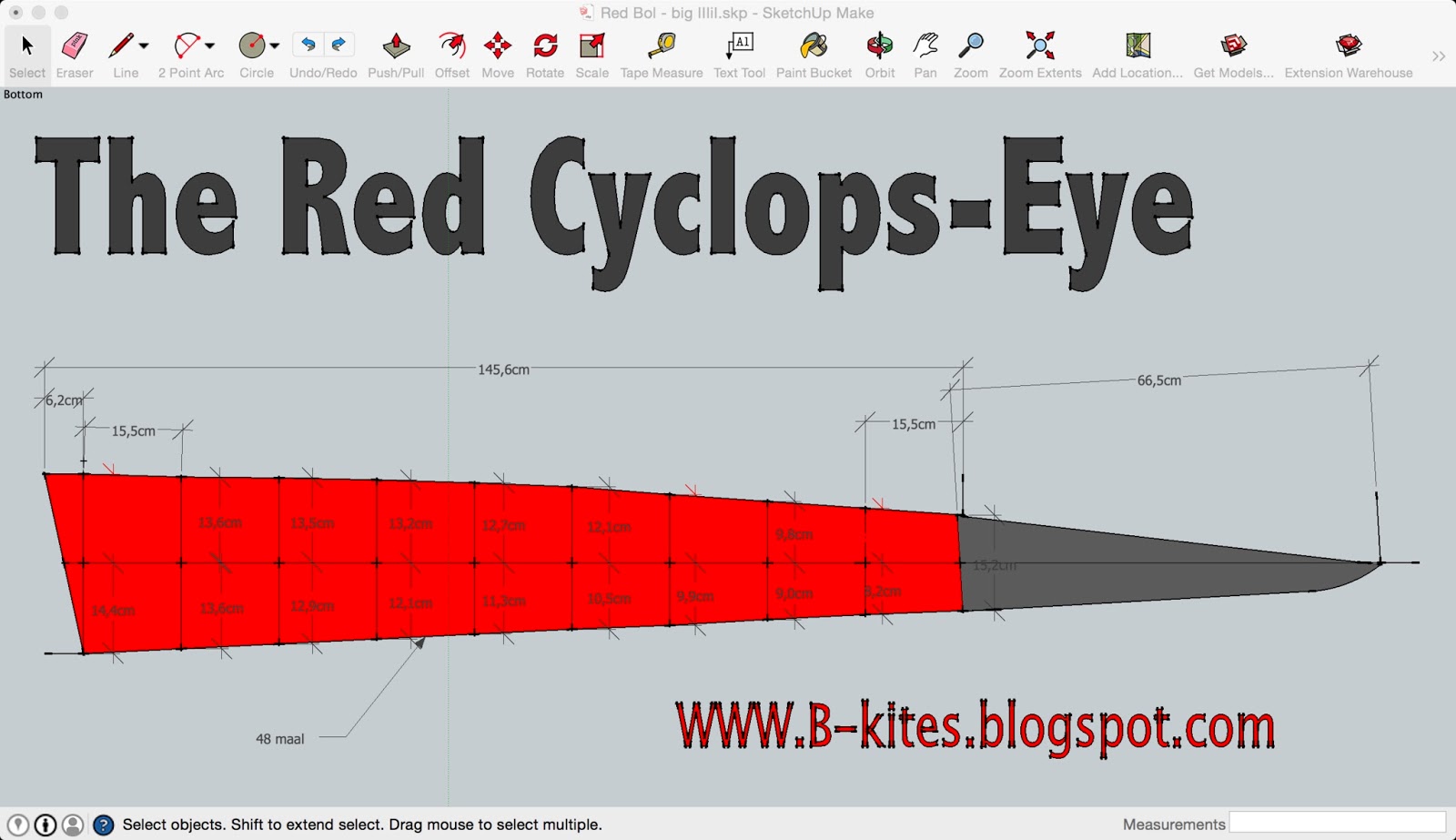Viewport: 1456px width, 840px height.
Task: Pick the Eraser tool
Action: [x=75, y=46]
